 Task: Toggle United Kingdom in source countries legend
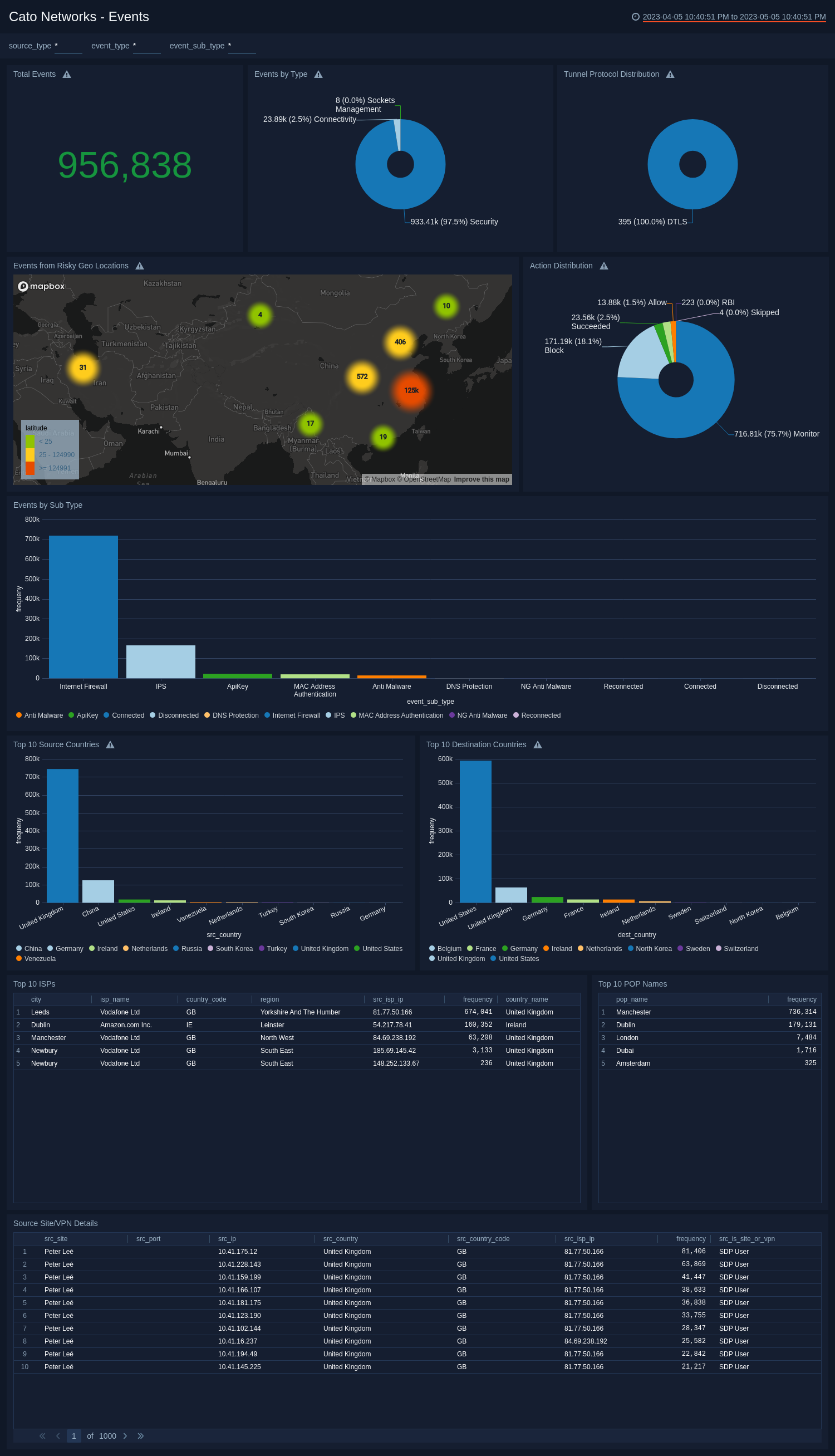[x=324, y=949]
